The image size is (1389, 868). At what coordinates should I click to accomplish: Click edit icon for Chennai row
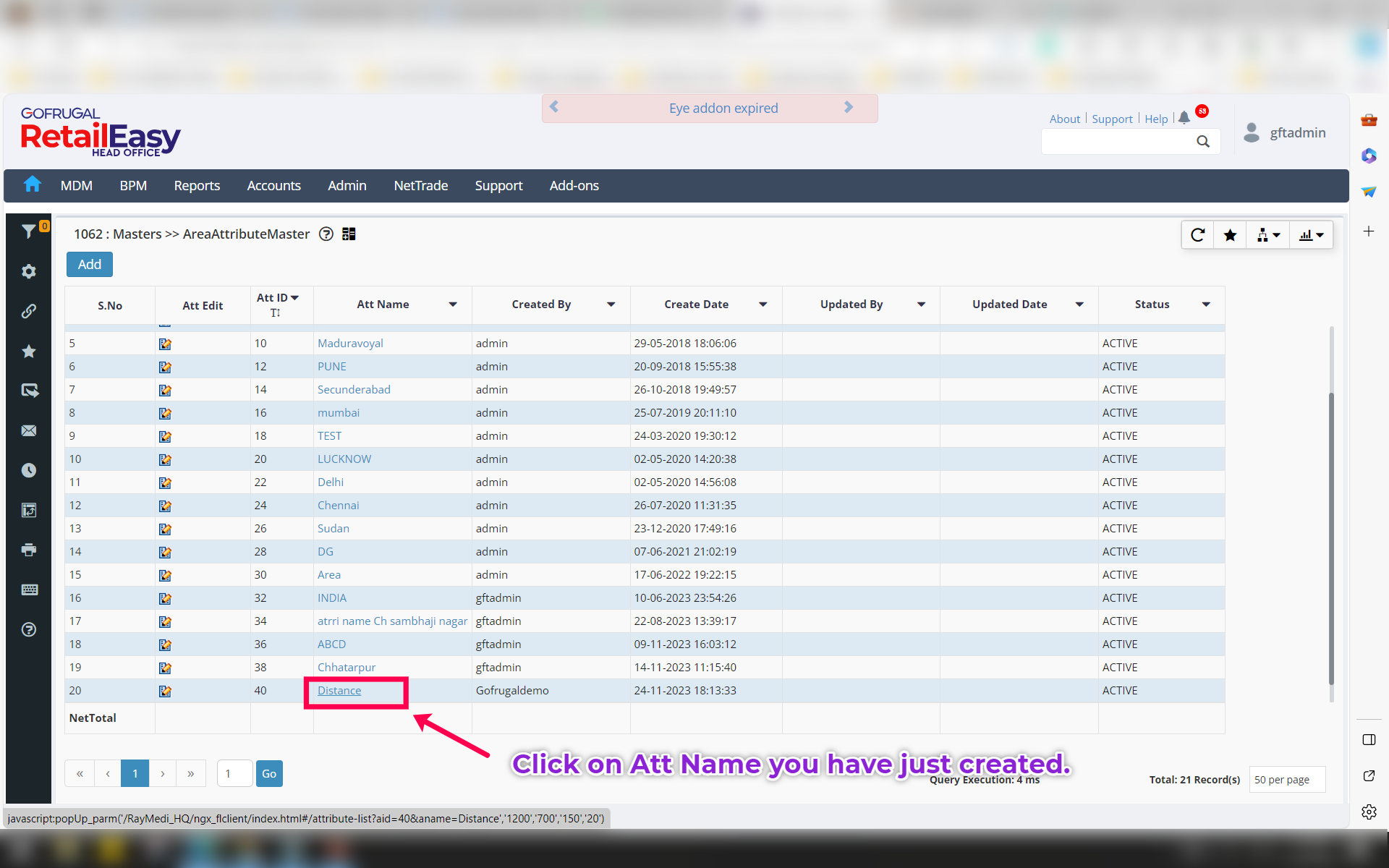165,506
